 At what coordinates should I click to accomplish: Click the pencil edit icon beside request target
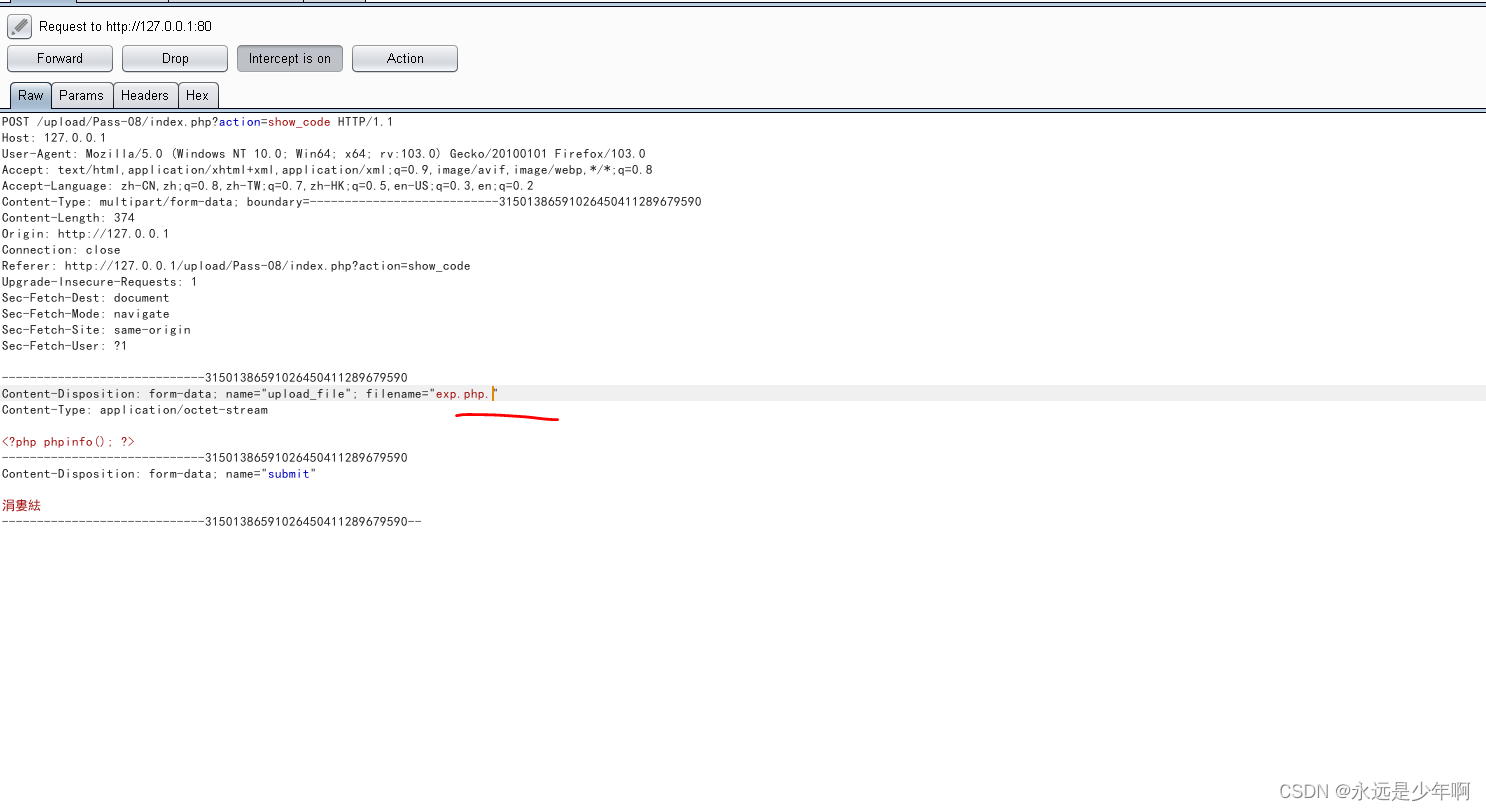point(20,27)
